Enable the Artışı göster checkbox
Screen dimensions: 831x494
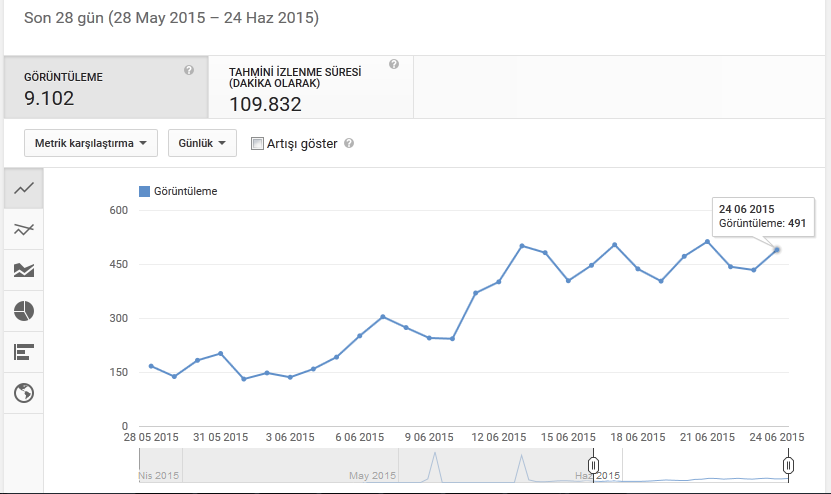257,144
